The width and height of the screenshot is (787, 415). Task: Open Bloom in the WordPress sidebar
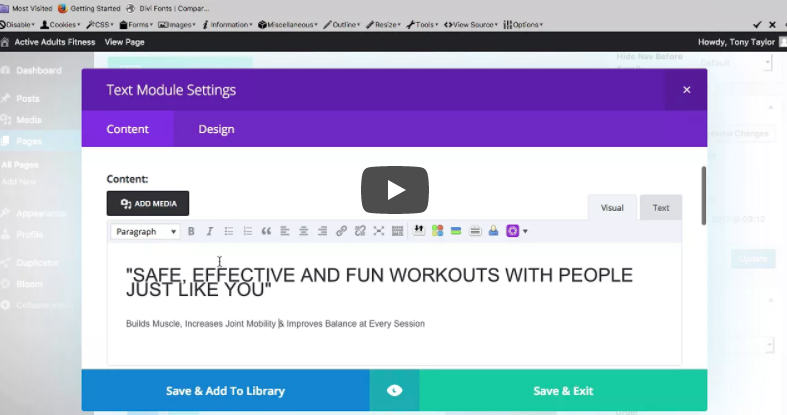29,284
